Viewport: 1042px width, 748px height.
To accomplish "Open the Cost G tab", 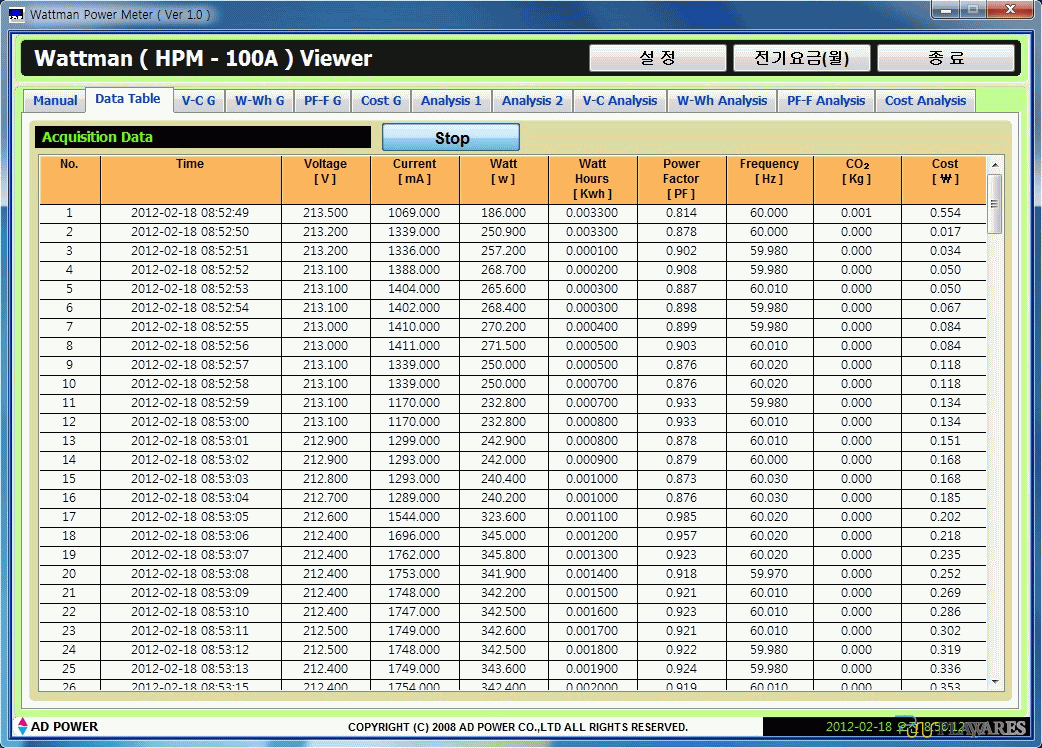I will pos(381,100).
